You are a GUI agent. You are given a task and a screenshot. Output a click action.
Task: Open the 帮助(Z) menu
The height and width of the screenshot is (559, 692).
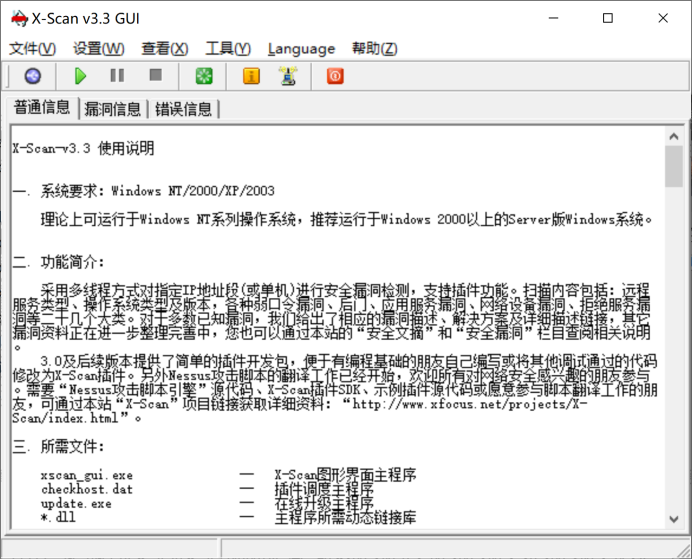tap(375, 49)
